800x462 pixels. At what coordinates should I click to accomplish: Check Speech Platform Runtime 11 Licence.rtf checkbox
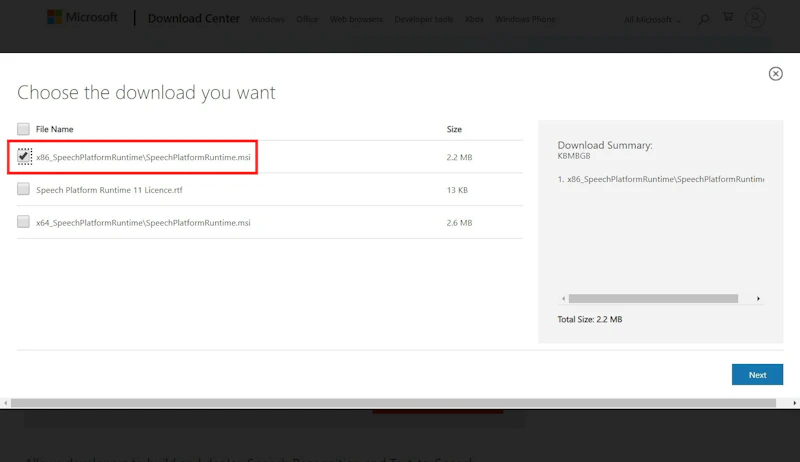pyautogui.click(x=23, y=189)
